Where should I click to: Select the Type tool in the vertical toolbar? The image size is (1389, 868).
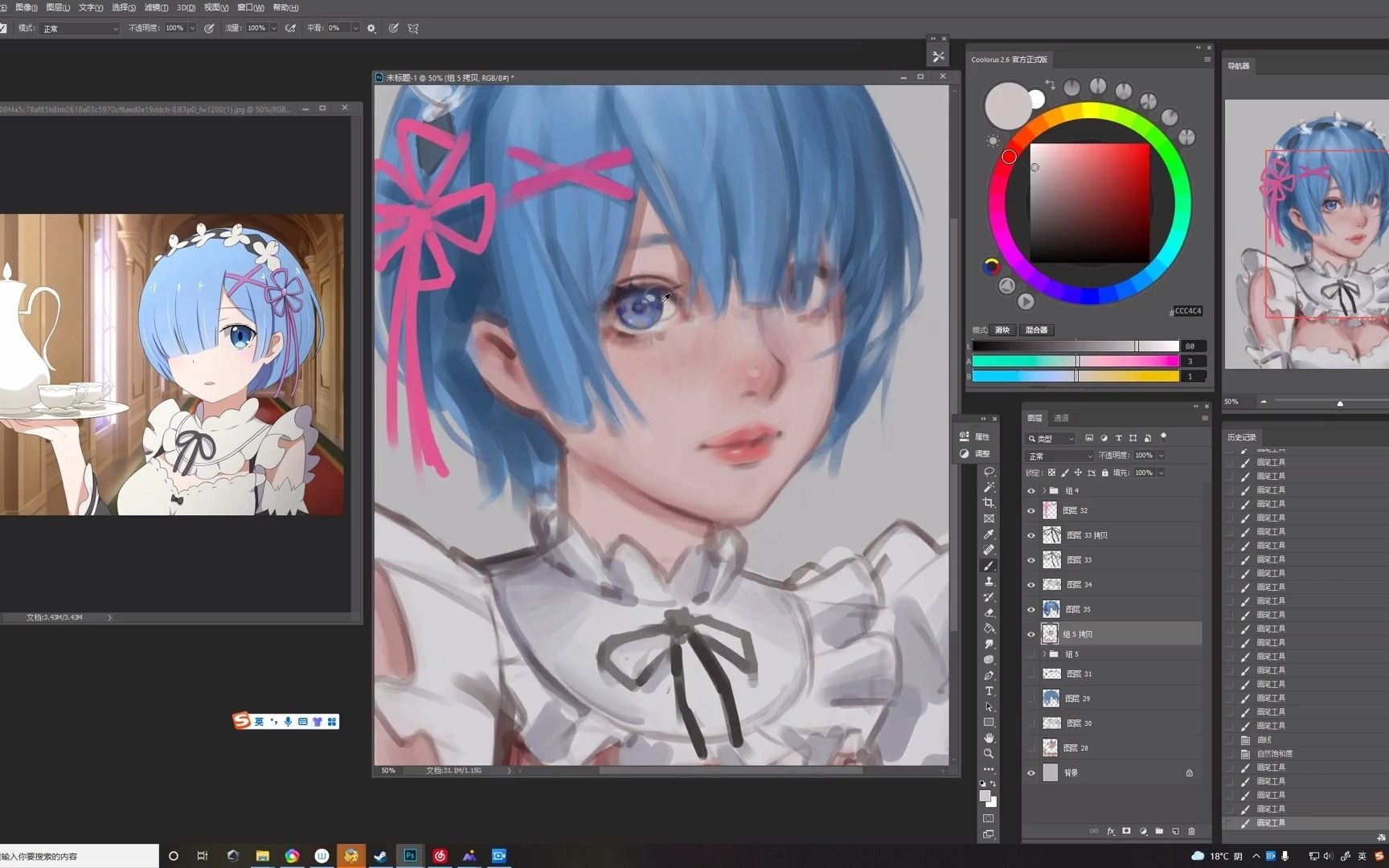tap(989, 691)
